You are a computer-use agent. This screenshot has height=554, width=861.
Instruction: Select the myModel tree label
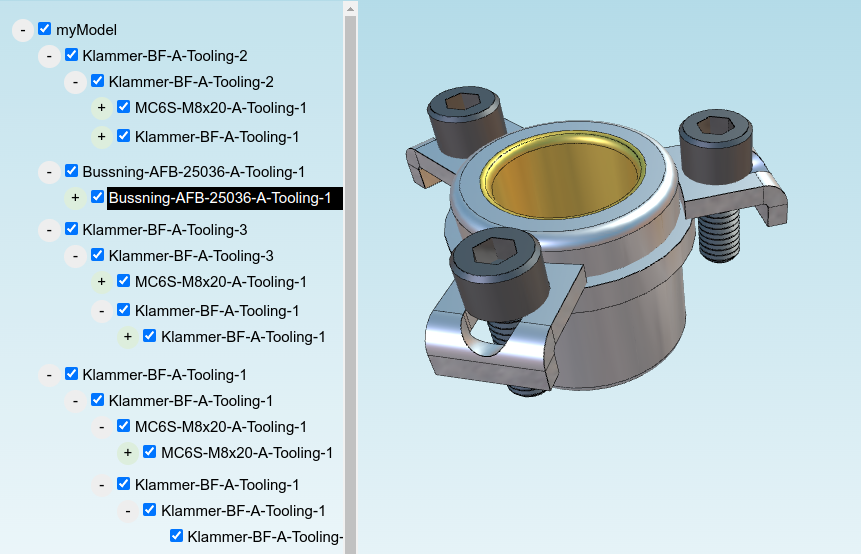point(86,30)
